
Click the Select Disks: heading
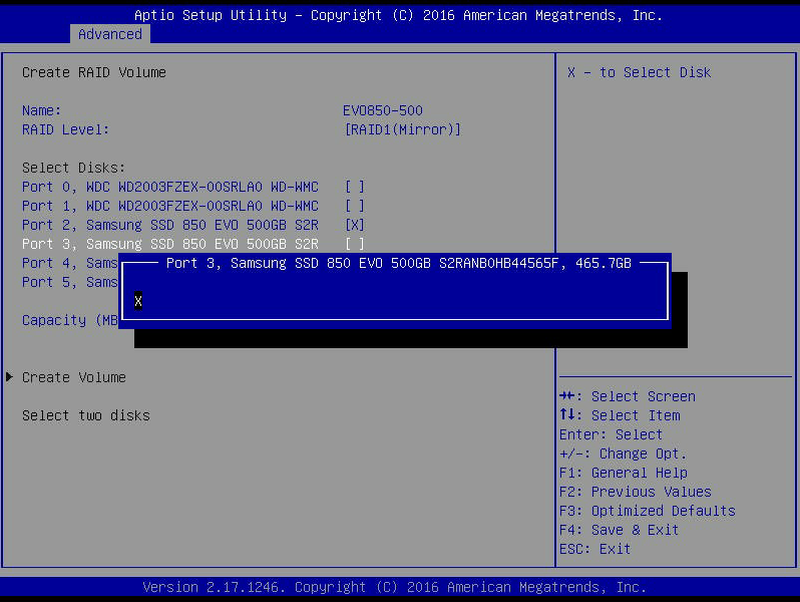coord(73,168)
